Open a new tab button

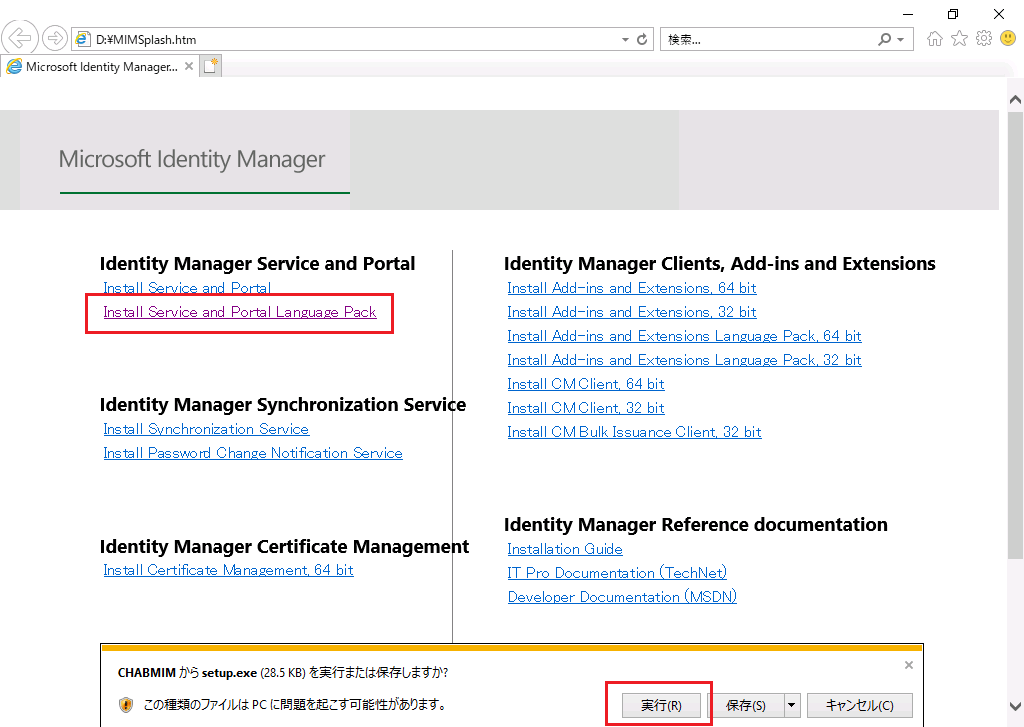click(210, 66)
